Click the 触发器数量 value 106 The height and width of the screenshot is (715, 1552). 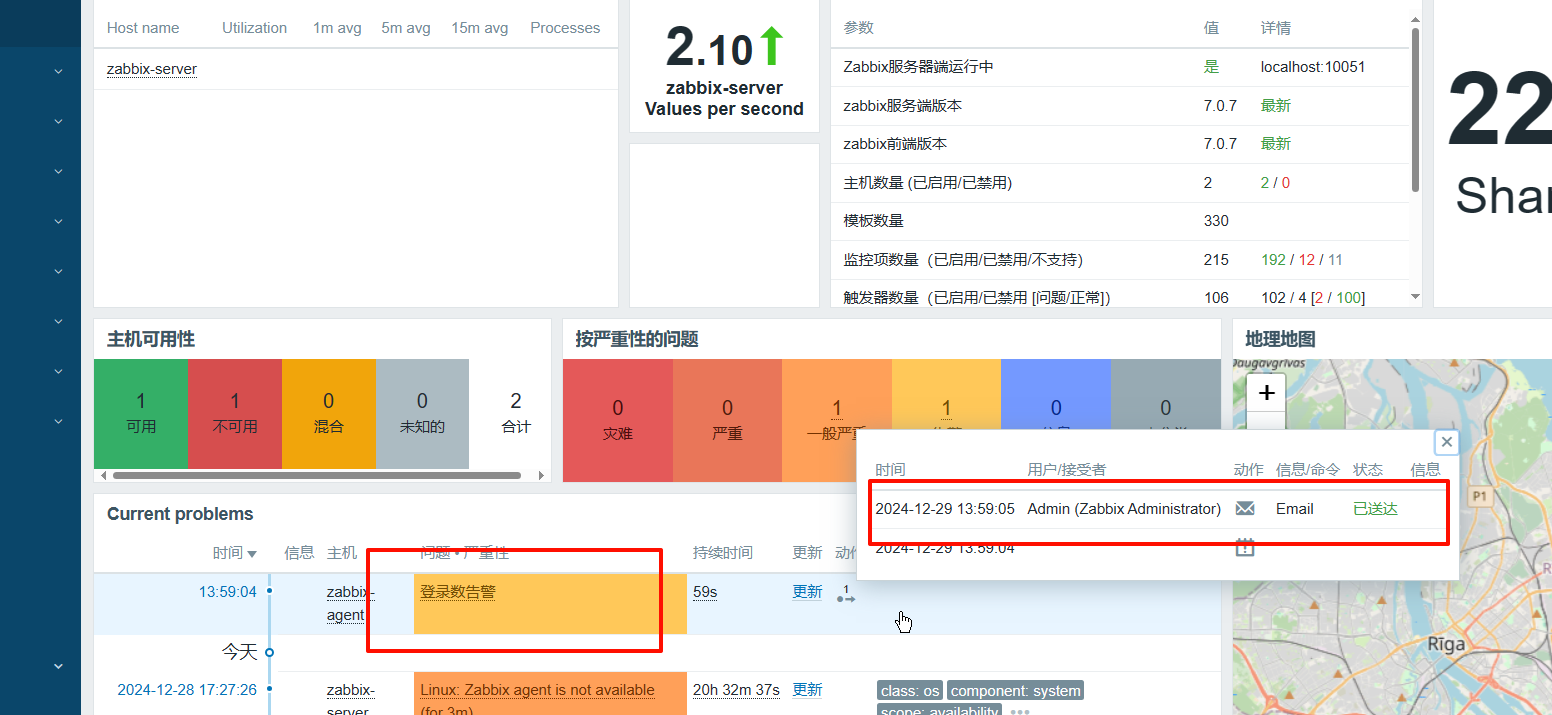pos(1216,298)
